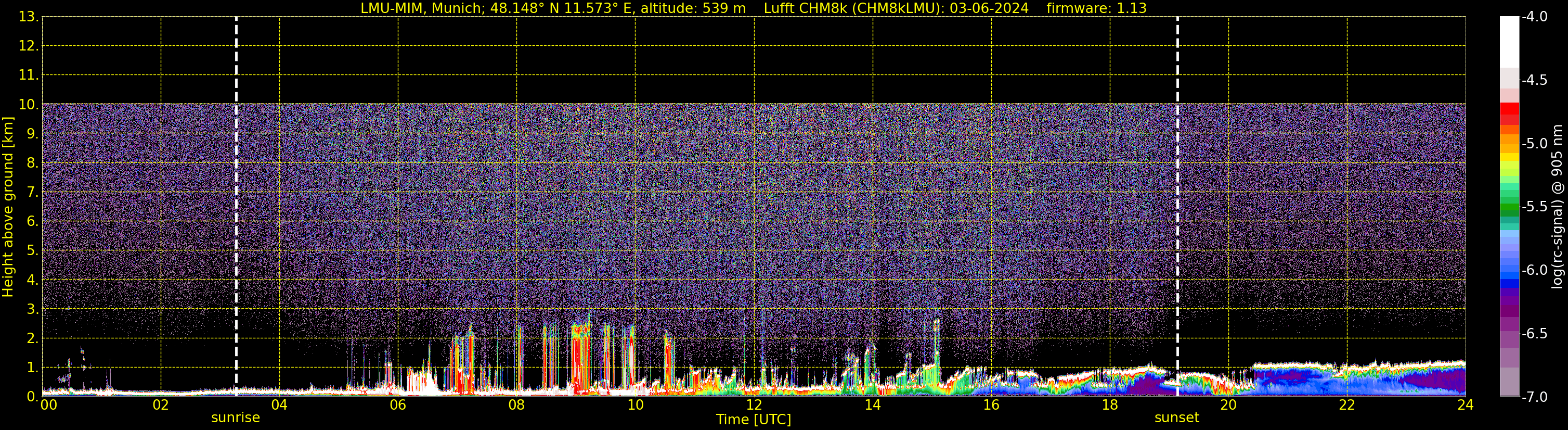Screen dimensions: 1568x430
Task: Click the y-axis tick label '1.'
Action: (32, 368)
